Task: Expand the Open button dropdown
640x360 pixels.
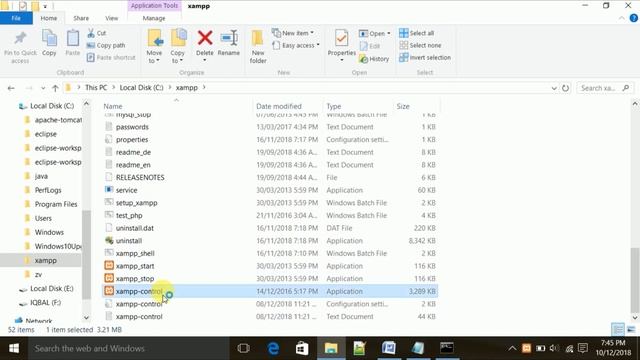Action: pyautogui.click(x=389, y=33)
